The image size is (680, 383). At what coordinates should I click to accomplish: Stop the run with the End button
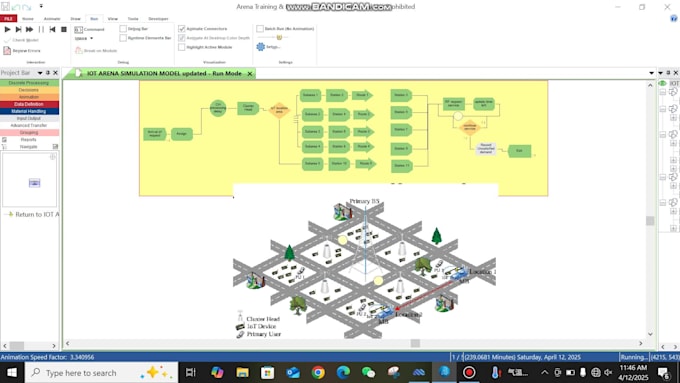64,29
